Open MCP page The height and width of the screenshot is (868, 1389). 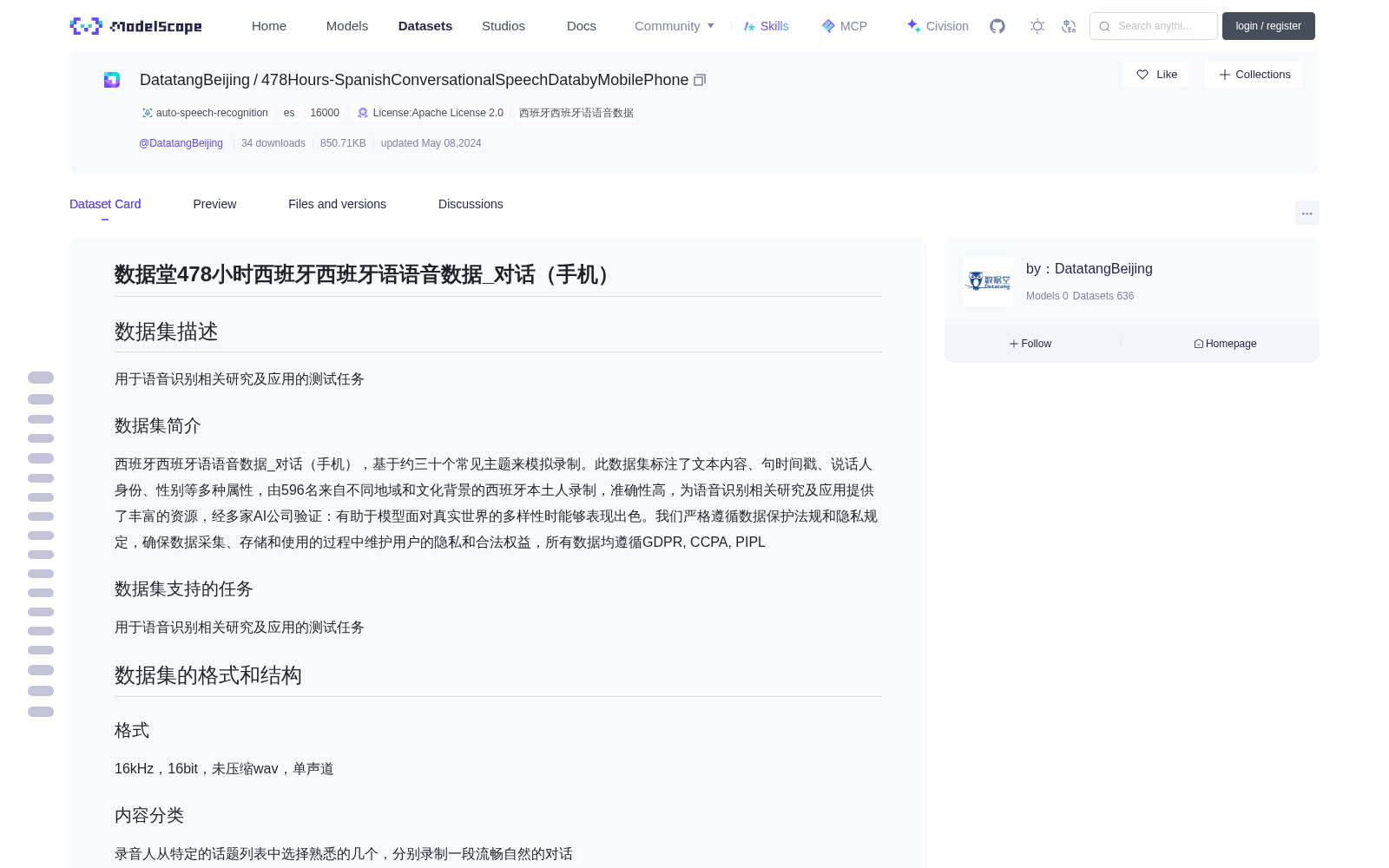pos(845,26)
